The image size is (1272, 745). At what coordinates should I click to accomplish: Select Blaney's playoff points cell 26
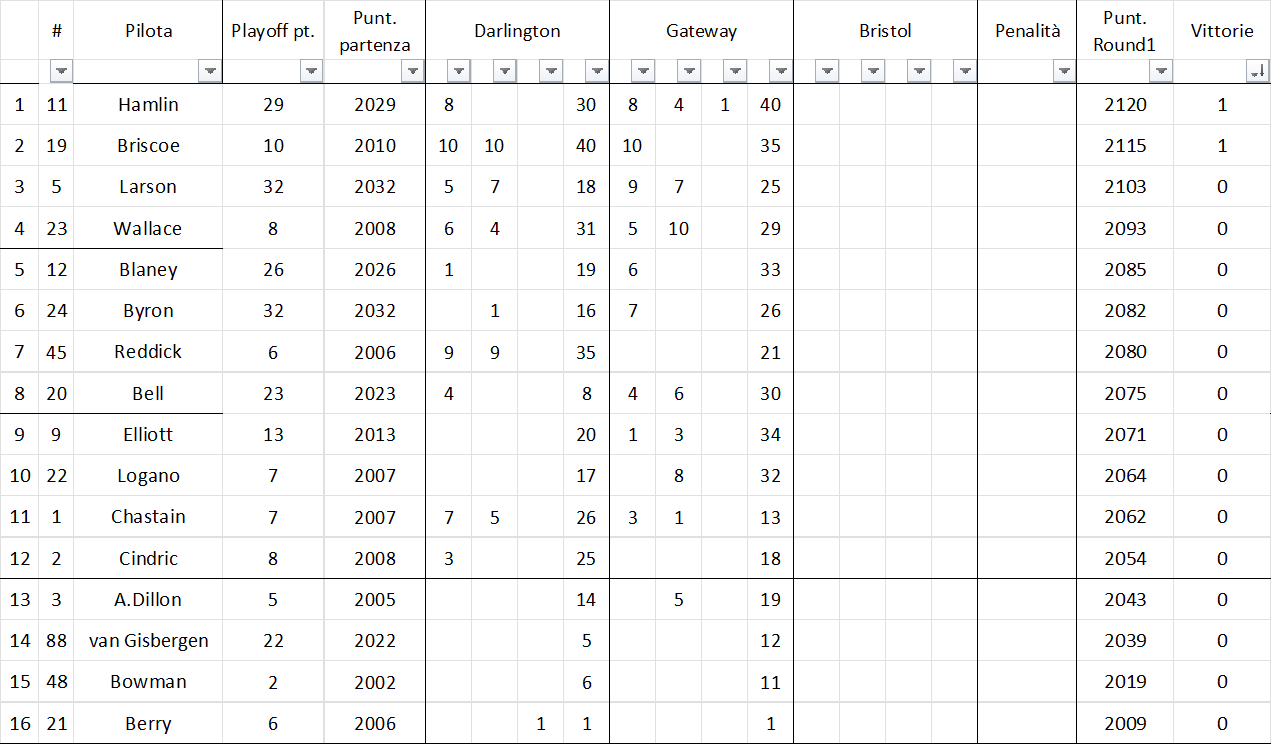click(273, 269)
